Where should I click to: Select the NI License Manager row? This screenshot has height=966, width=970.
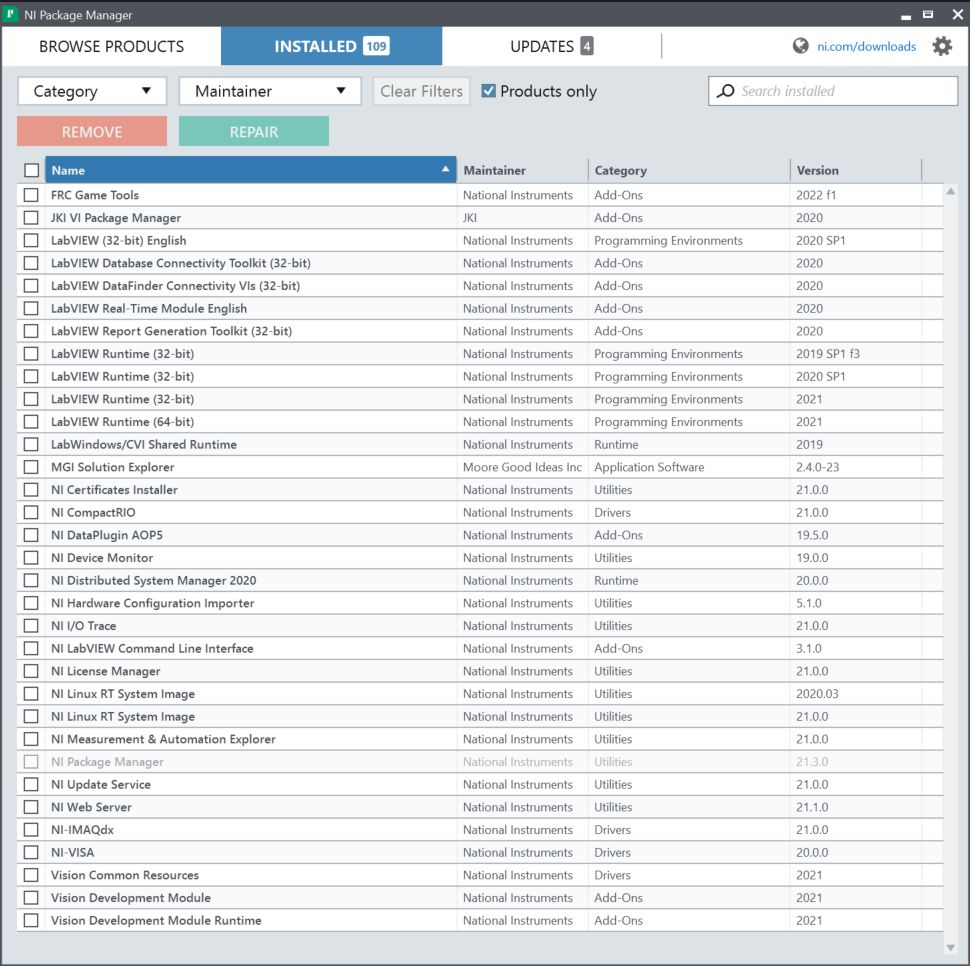[x=480, y=672]
